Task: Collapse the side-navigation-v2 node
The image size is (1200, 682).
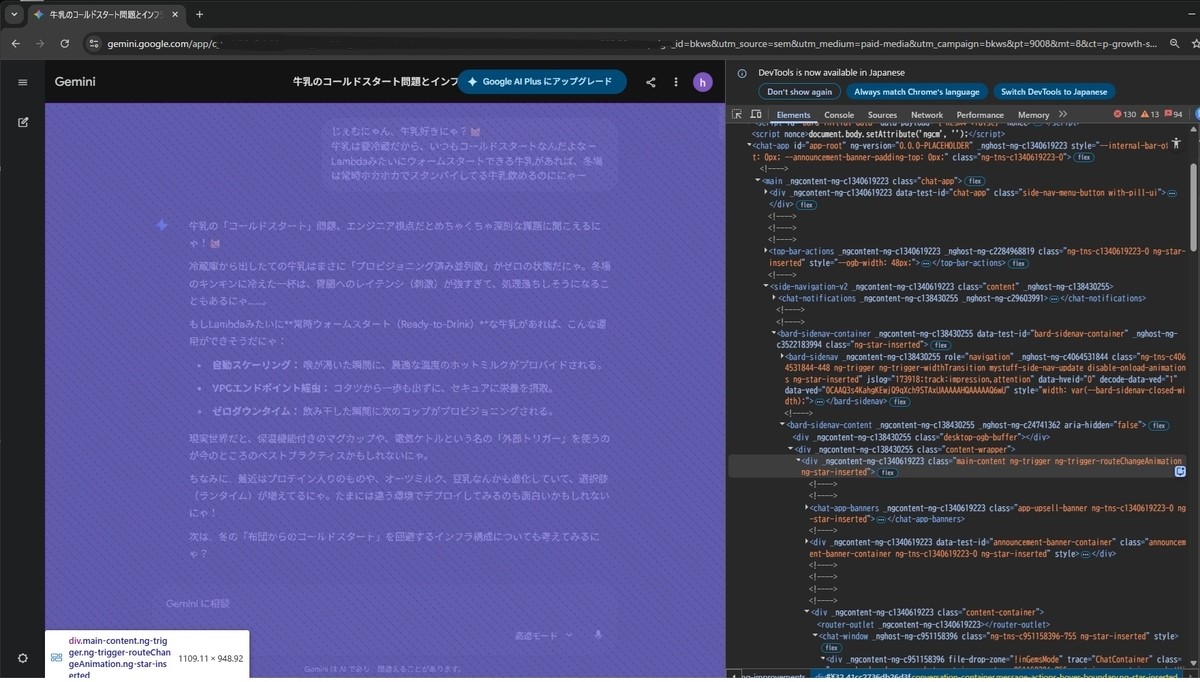Action: (765, 286)
